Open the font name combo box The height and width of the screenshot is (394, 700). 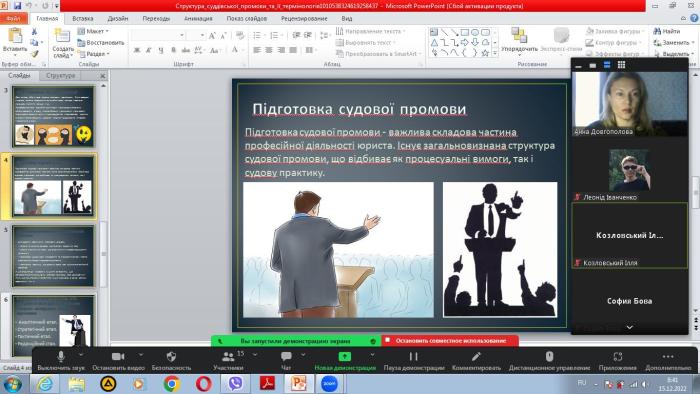(x=158, y=35)
